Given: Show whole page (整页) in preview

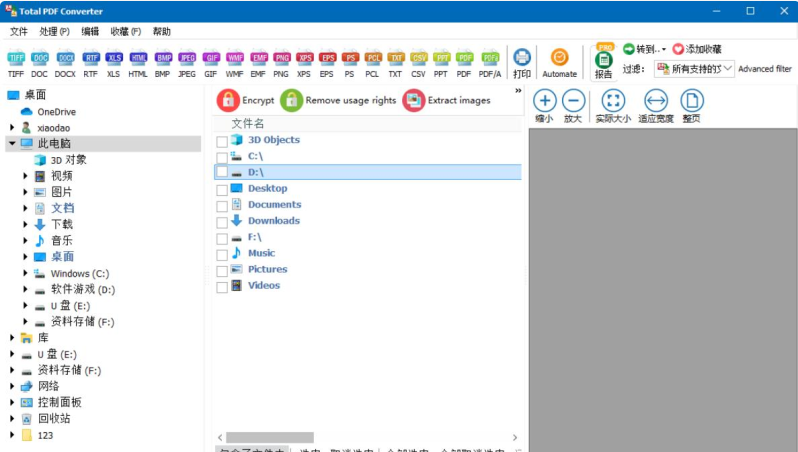Looking at the screenshot, I should pos(692,106).
